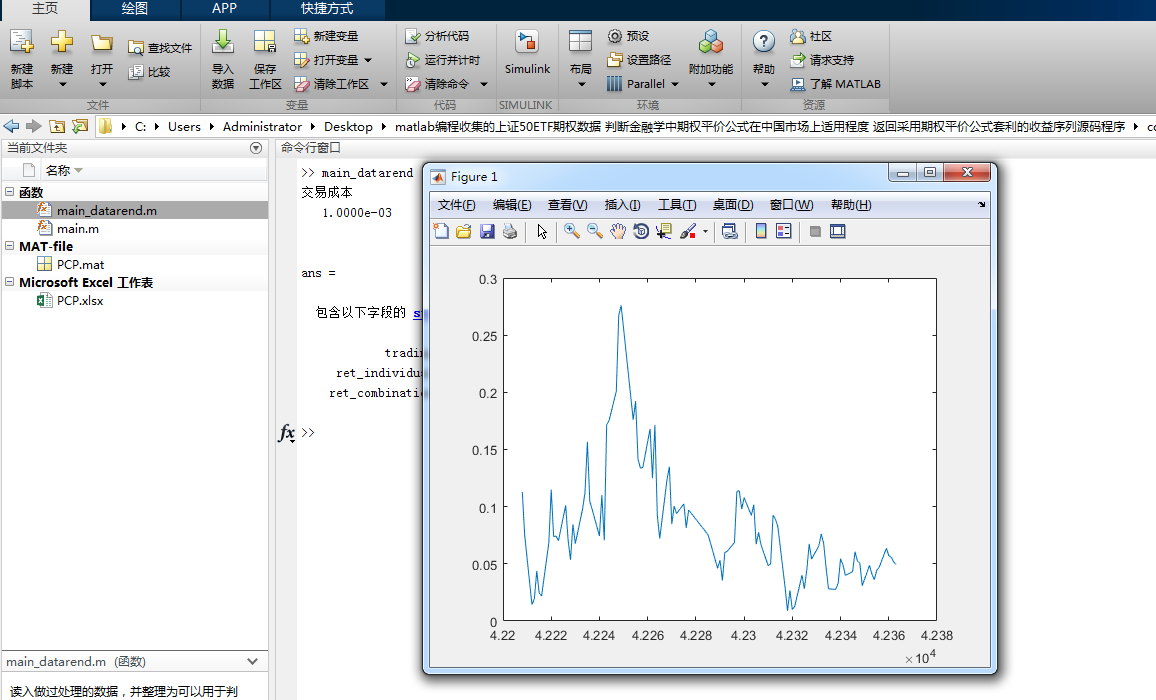Click the Users folder in address bar

point(184,127)
